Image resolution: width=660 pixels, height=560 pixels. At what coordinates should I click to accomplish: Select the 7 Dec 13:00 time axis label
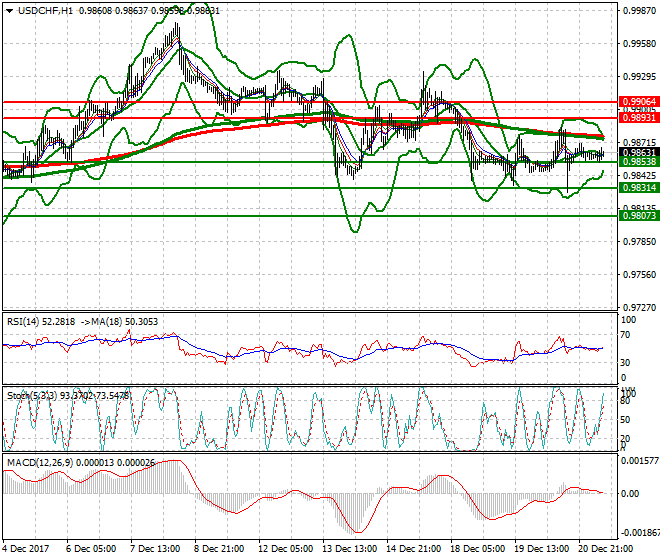(x=155, y=549)
